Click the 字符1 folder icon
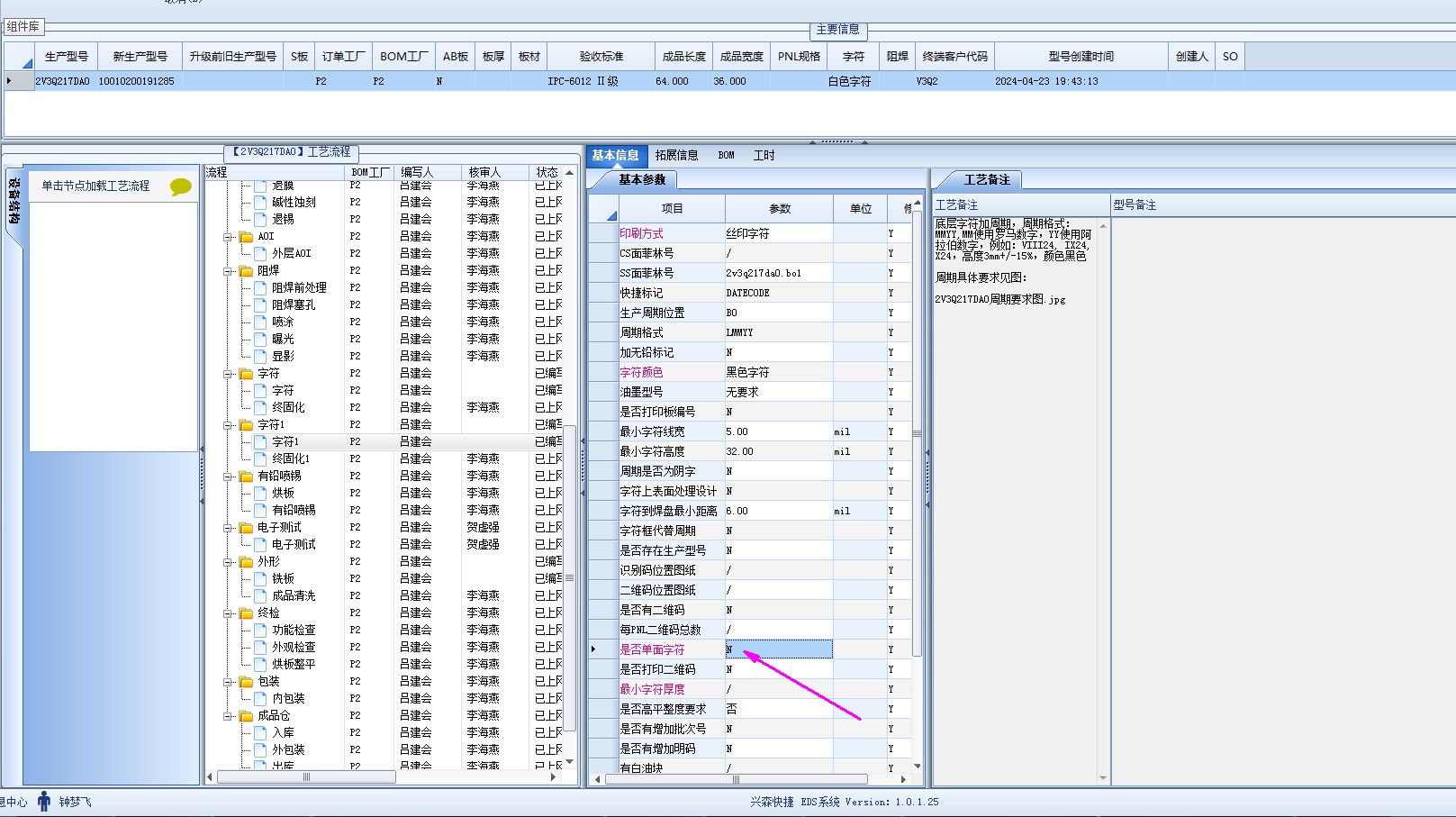Viewport: 1456px width, 817px height. [246, 425]
